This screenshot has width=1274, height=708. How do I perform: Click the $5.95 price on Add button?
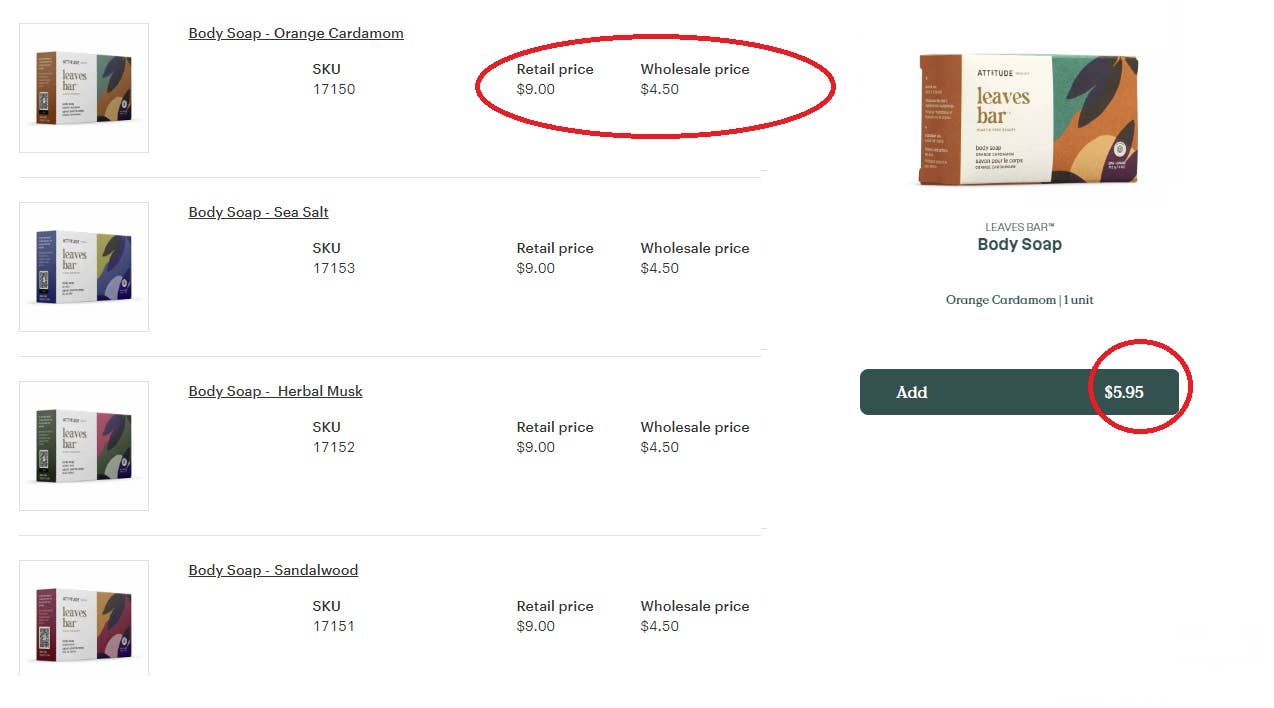(1123, 392)
